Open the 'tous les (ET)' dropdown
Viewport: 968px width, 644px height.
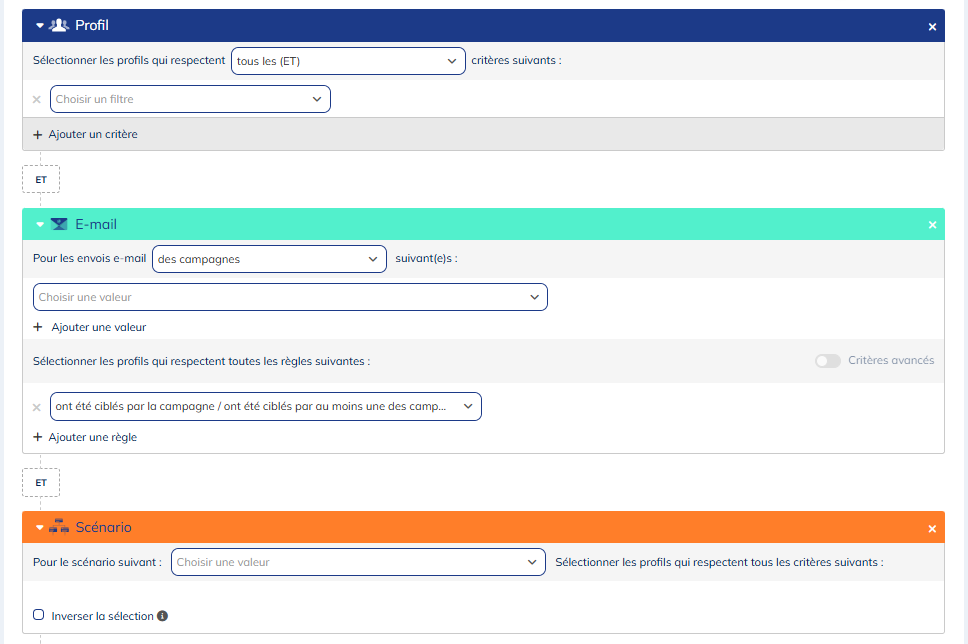point(347,61)
